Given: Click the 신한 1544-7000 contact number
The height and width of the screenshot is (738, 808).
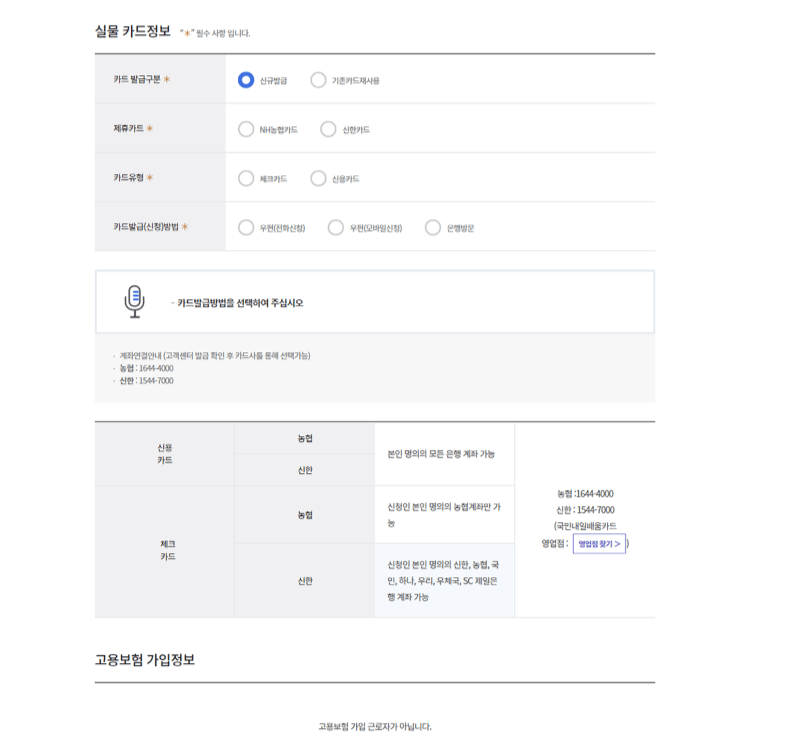Looking at the screenshot, I should point(588,507).
